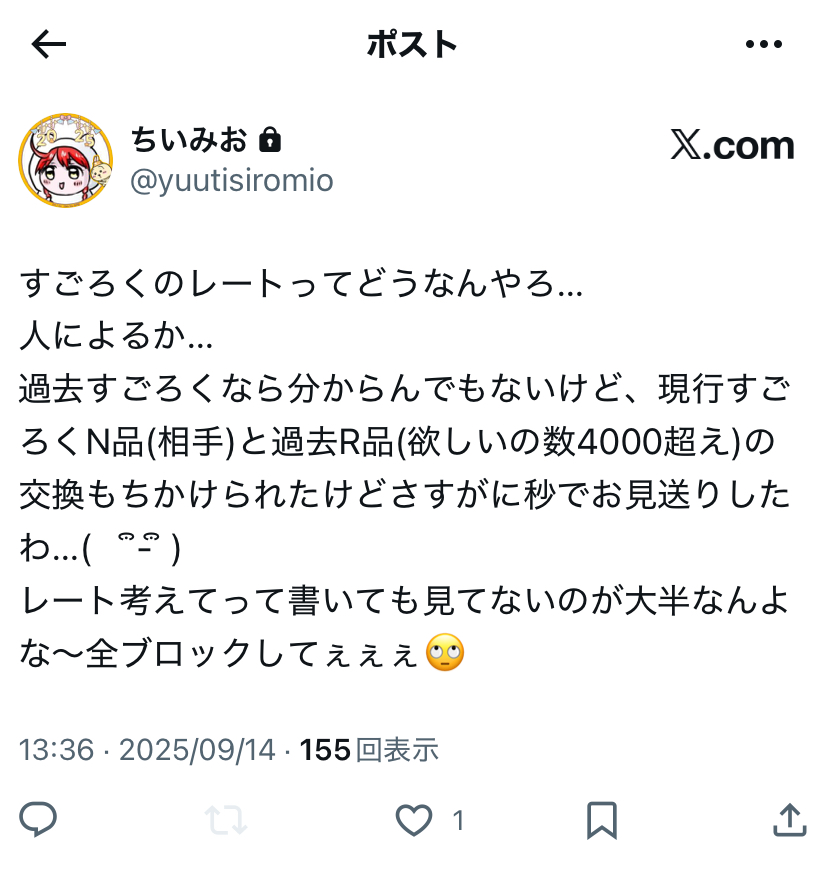The image size is (828, 893).
Task: Bookmark this post
Action: pyautogui.click(x=602, y=820)
